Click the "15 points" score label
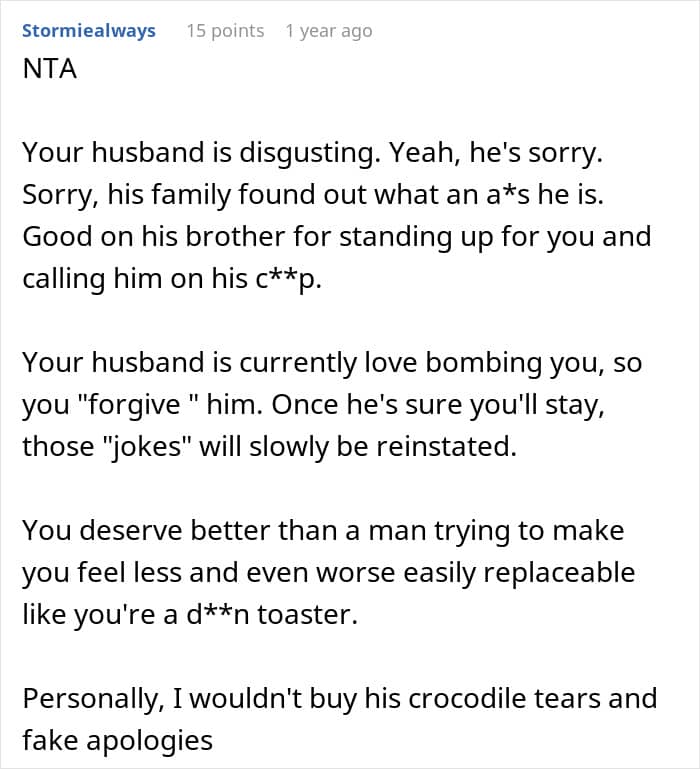This screenshot has width=700, height=769. (x=225, y=30)
